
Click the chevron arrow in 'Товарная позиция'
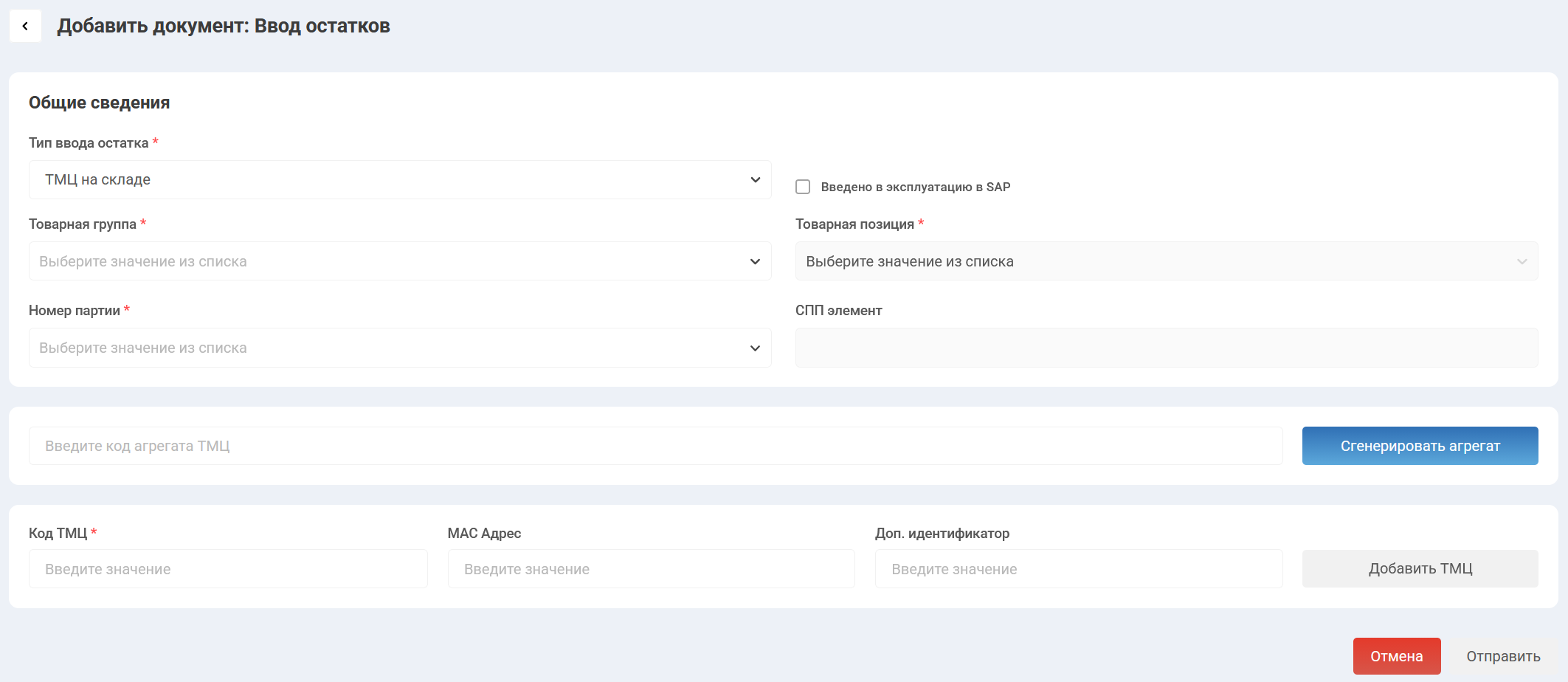pos(1522,261)
